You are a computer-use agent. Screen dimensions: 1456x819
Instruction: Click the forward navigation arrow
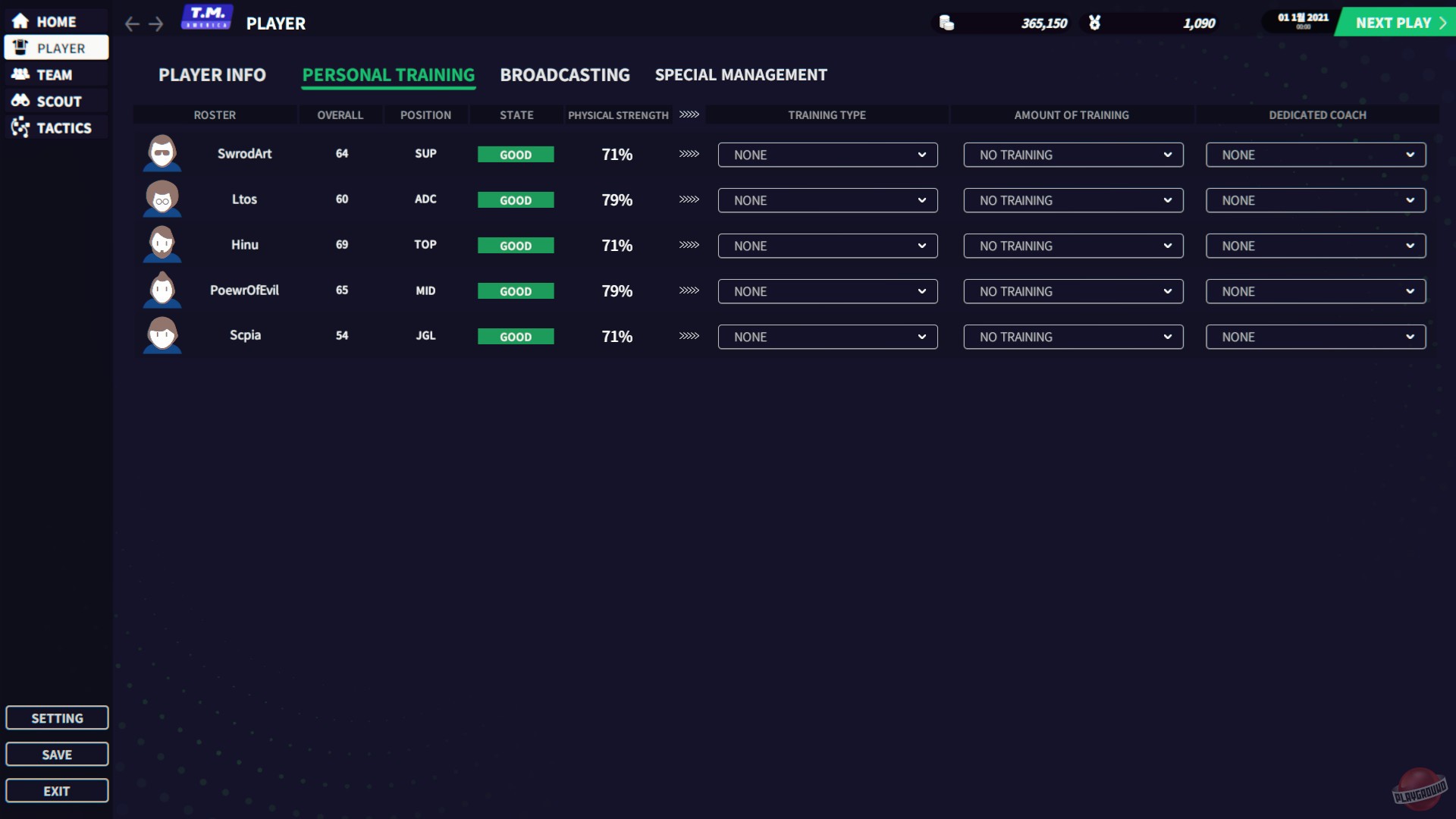pyautogui.click(x=155, y=24)
